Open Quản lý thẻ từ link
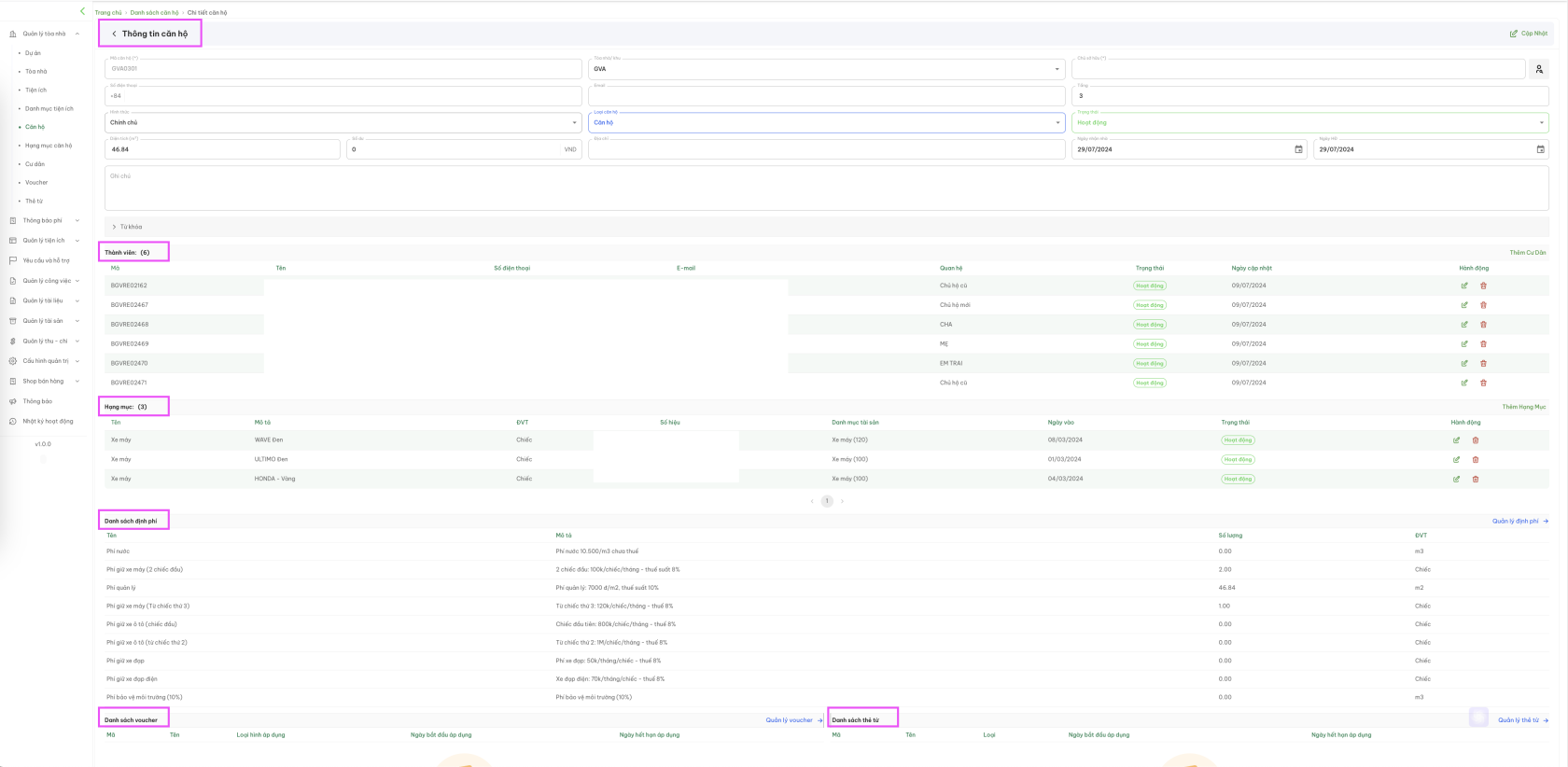The image size is (1568, 767). tap(1523, 720)
